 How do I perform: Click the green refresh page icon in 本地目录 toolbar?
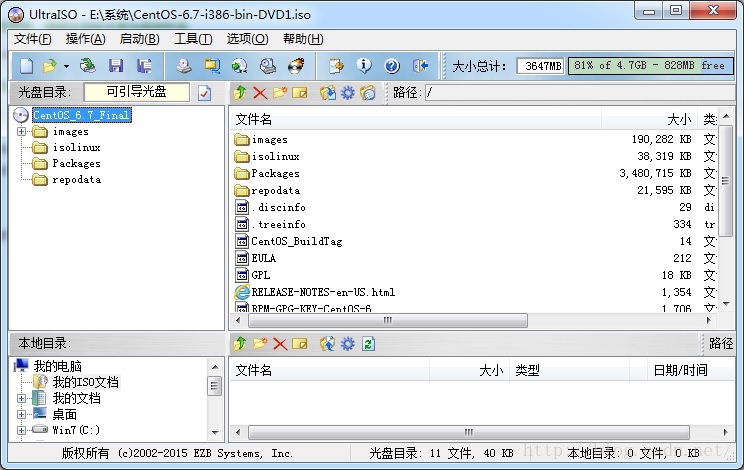click(x=368, y=343)
